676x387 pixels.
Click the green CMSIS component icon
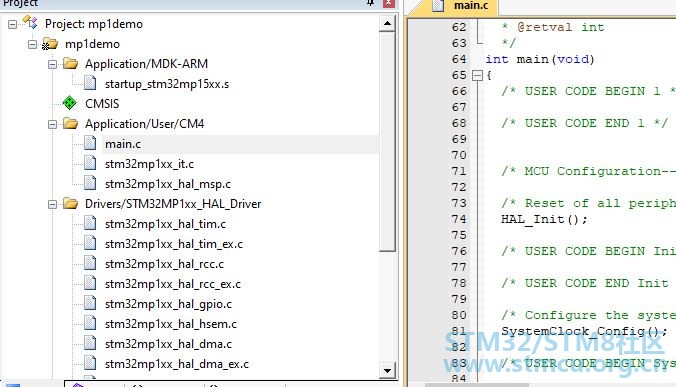69,103
